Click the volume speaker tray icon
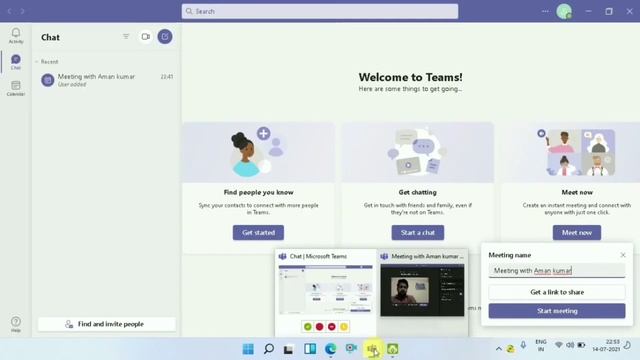 pos(570,345)
